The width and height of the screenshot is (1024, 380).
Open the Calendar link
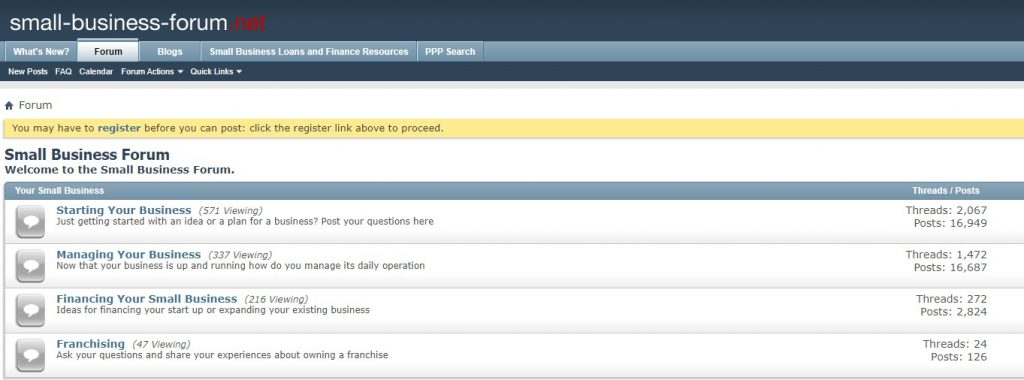pyautogui.click(x=96, y=72)
